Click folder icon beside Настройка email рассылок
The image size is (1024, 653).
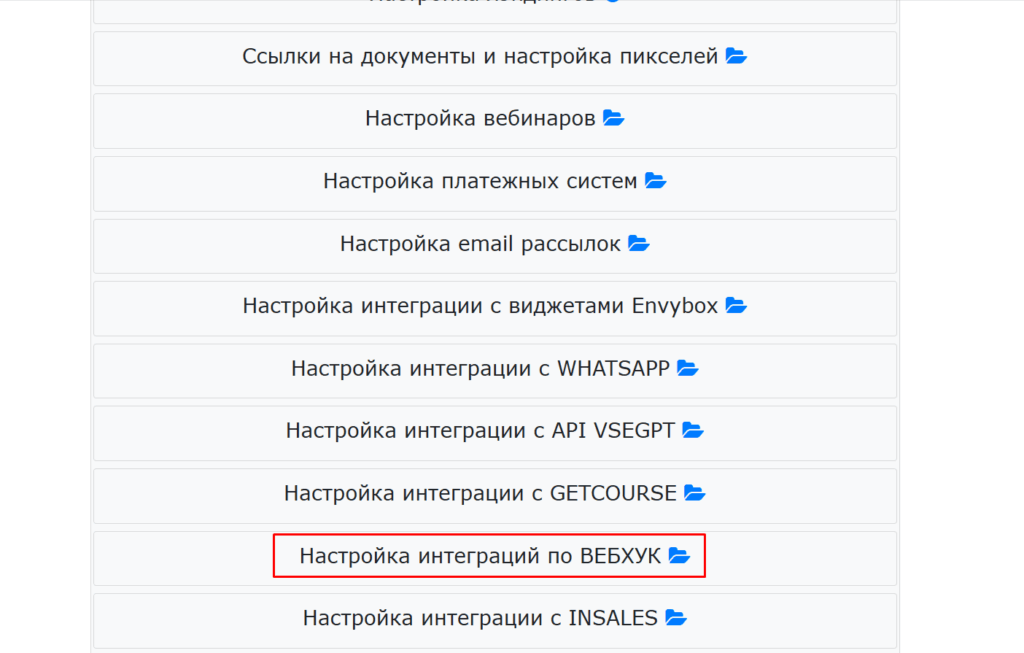click(x=638, y=244)
